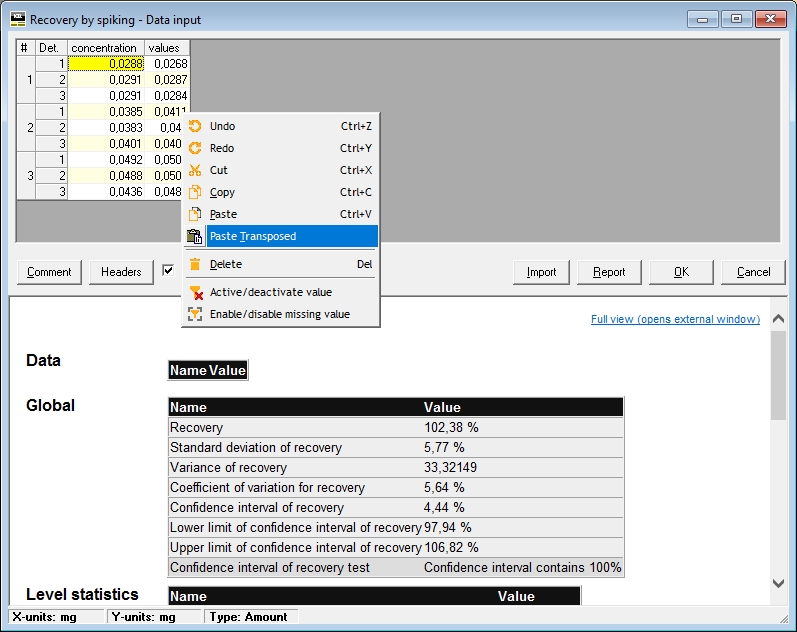Click Coefficient of variation for recovery row

pyautogui.click(x=395, y=488)
